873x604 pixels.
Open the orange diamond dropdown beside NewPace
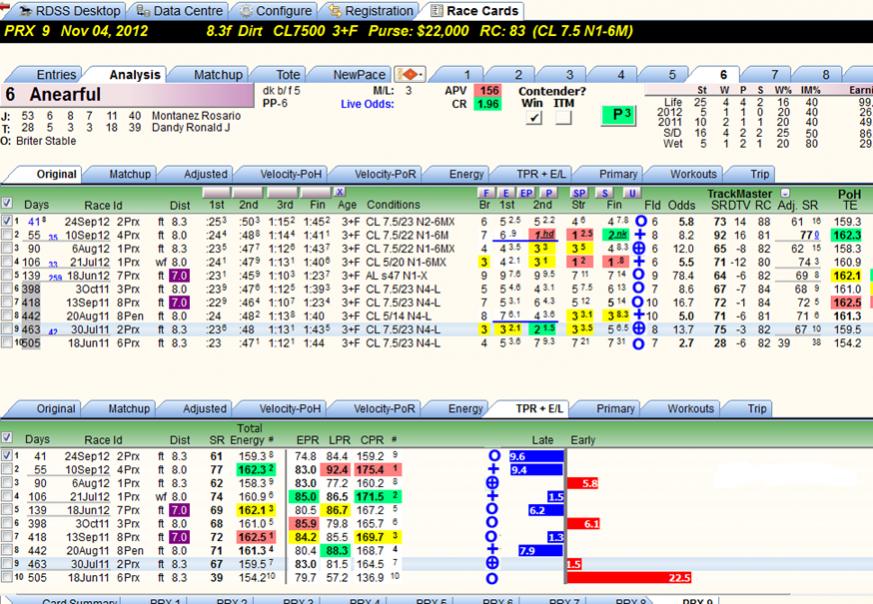click(x=409, y=74)
